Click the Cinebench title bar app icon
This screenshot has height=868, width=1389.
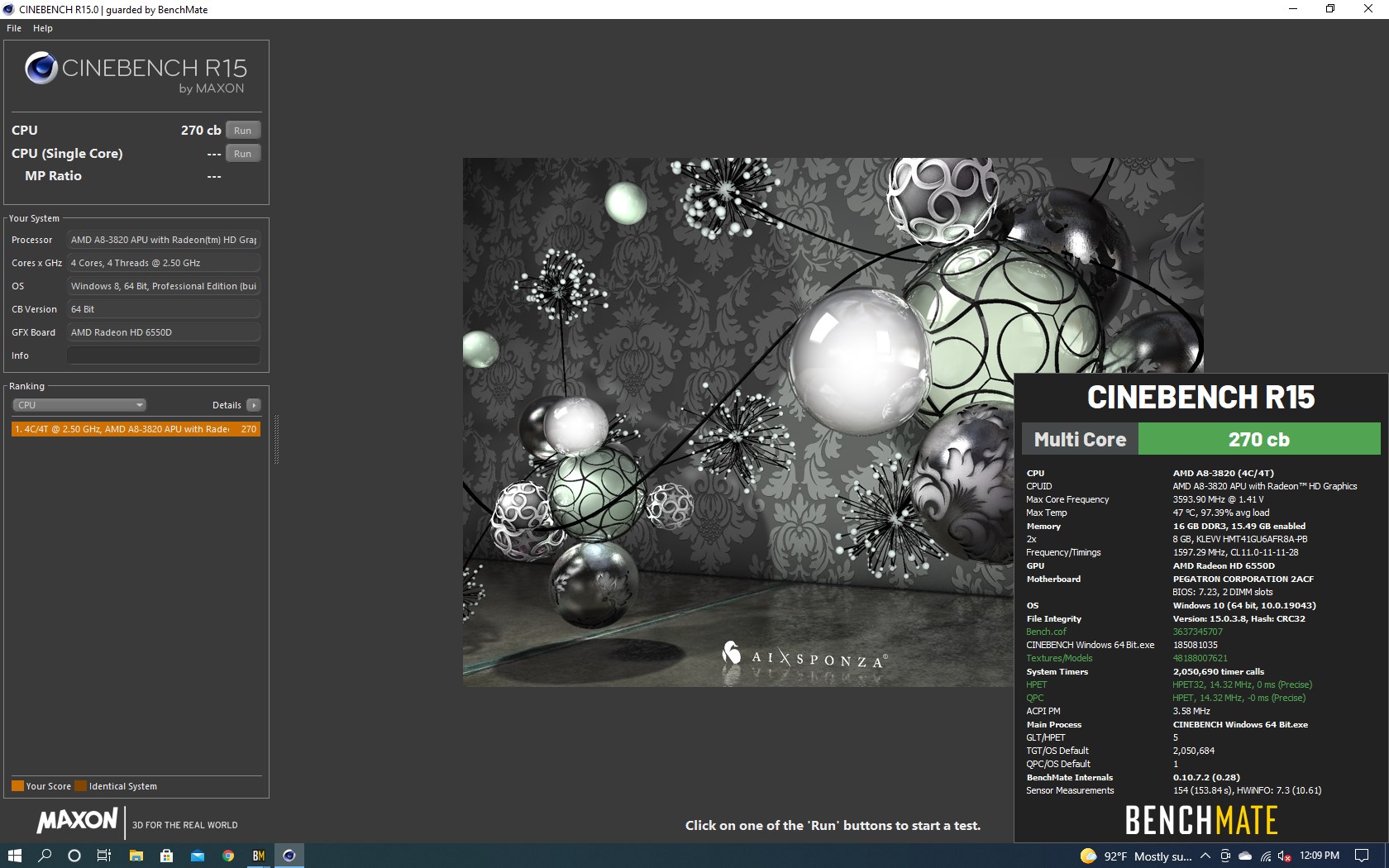tap(9, 9)
